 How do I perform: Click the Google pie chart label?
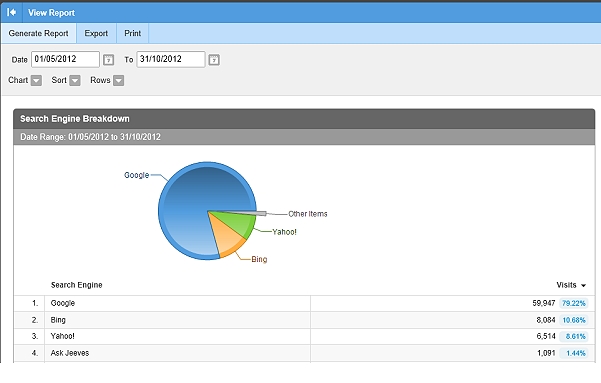click(136, 175)
